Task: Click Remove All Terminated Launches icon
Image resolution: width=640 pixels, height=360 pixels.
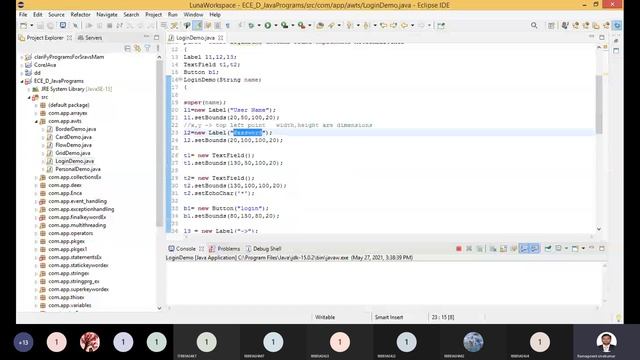Action: coord(480,249)
